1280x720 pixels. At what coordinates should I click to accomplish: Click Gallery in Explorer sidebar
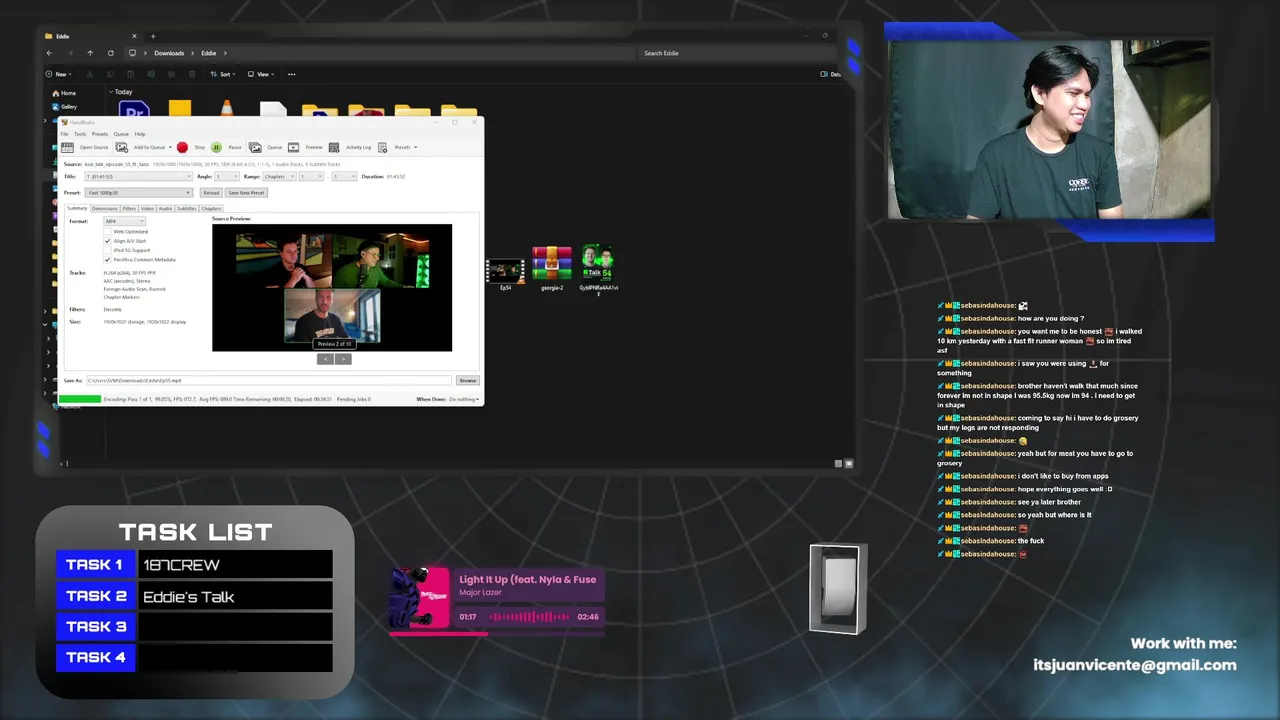pyautogui.click(x=64, y=106)
